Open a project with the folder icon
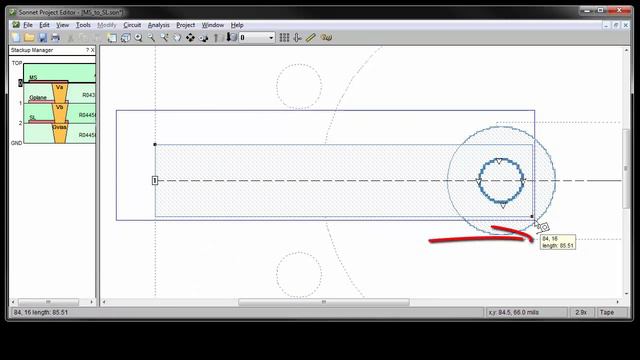The image size is (640, 360). click(29, 38)
